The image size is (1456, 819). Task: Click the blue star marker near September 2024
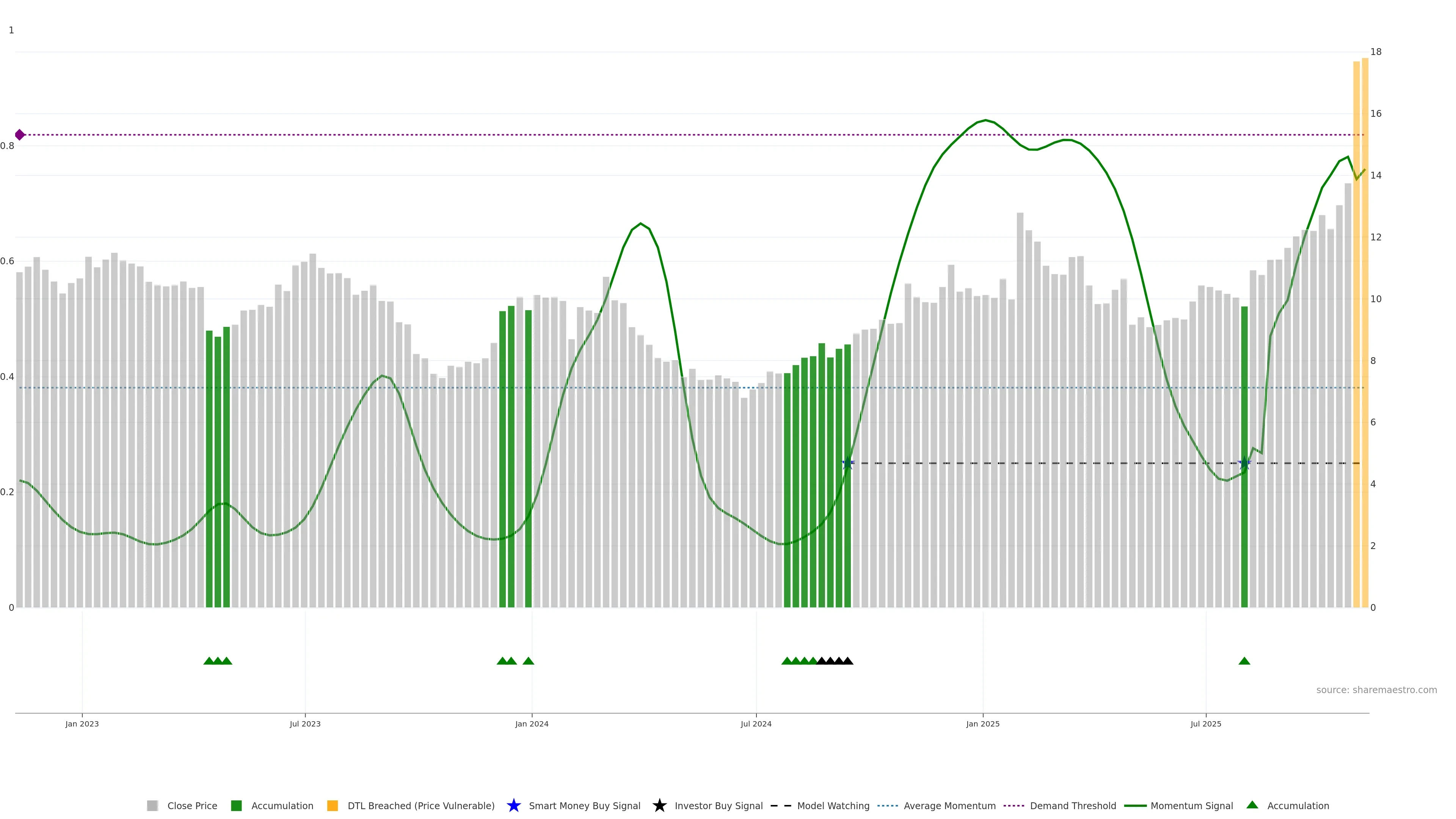click(847, 463)
